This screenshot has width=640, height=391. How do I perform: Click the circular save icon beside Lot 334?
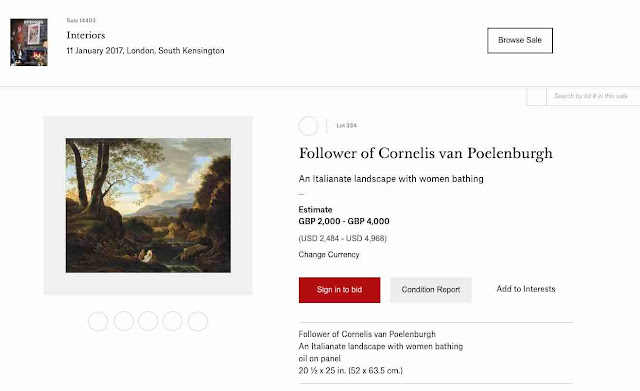309,126
